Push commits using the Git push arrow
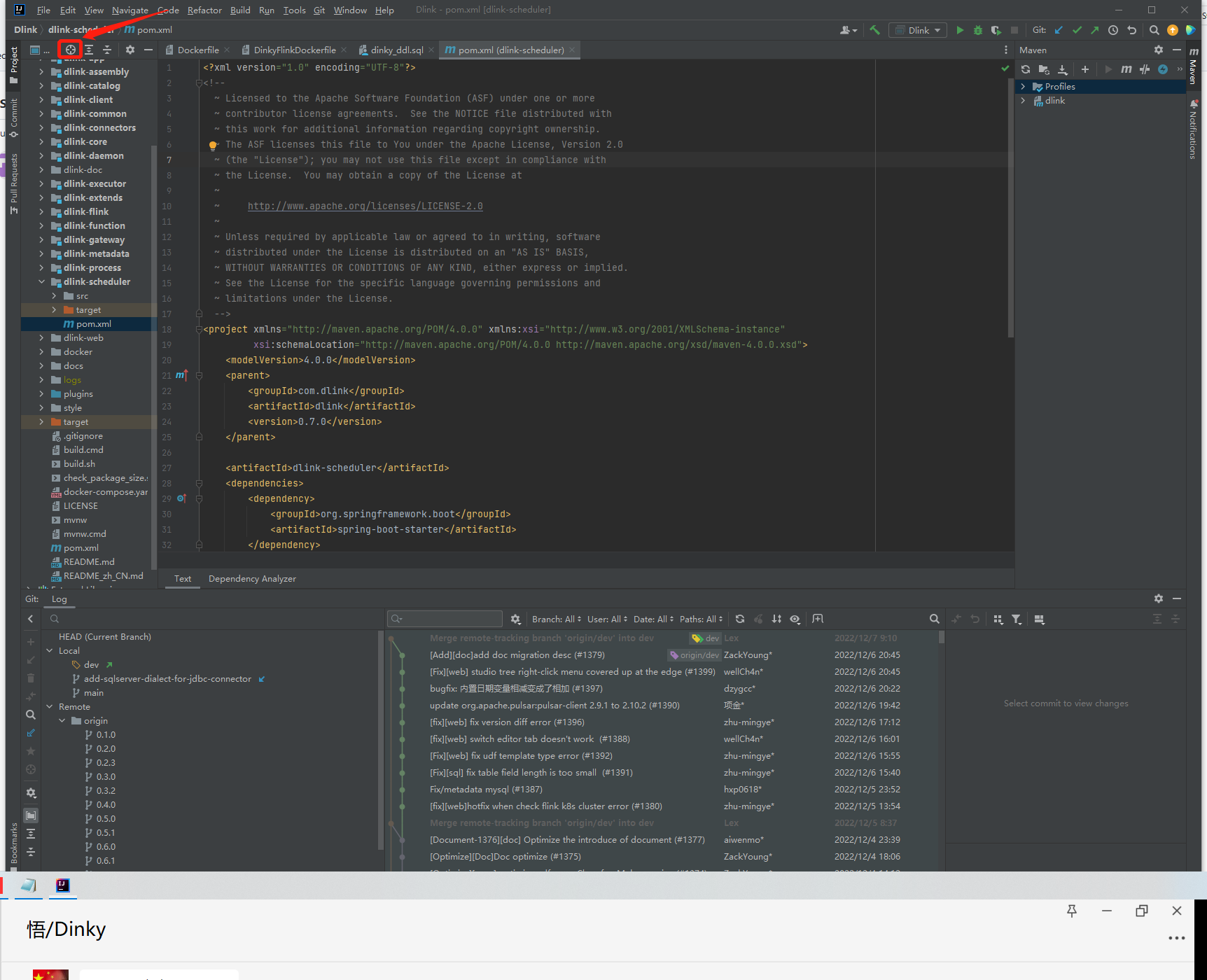 coord(1094,29)
